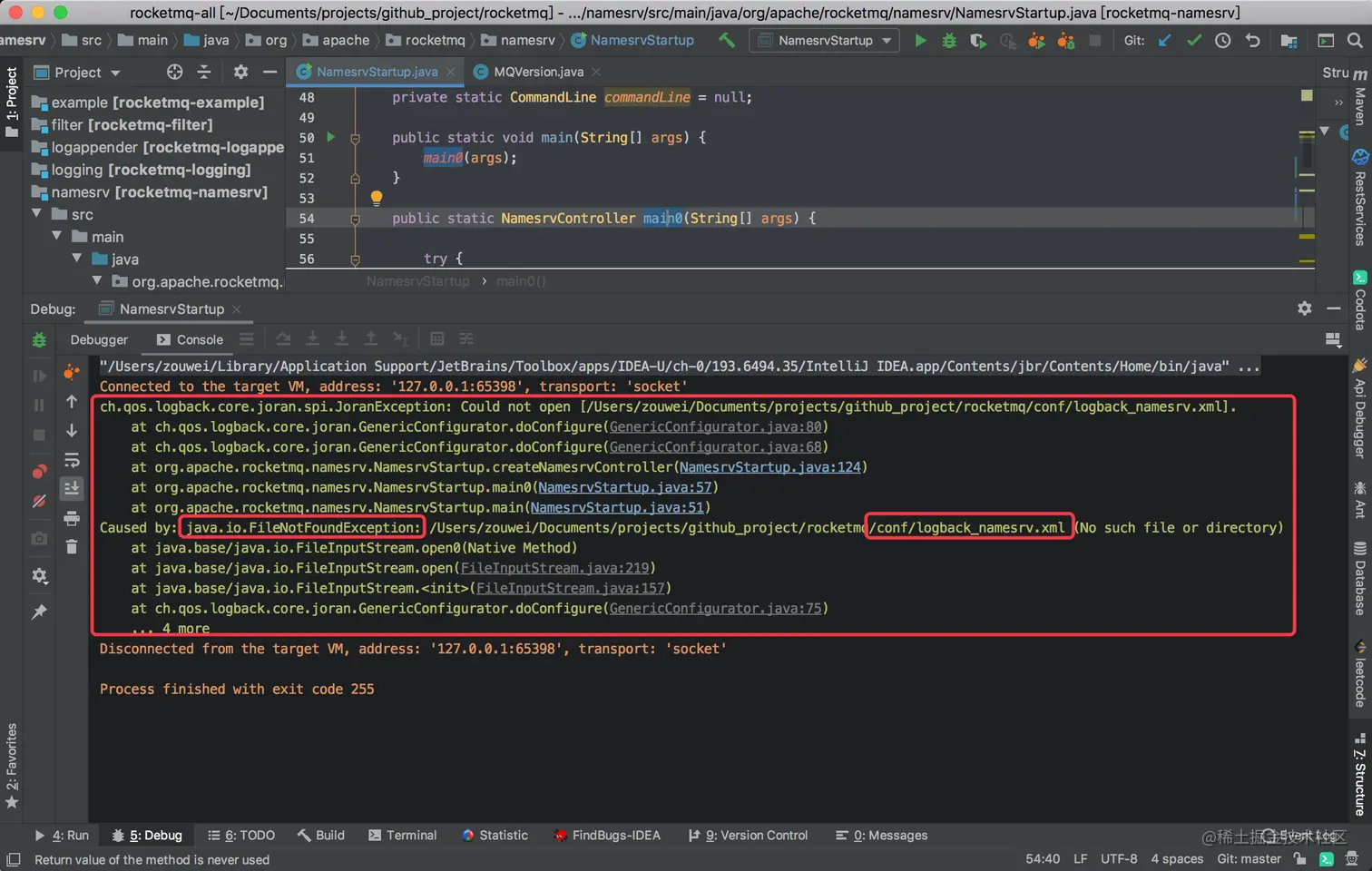Screen dimensions: 1372x871
Task: Open NamesrvStartup.java:57 stack trace link
Action: click(624, 487)
